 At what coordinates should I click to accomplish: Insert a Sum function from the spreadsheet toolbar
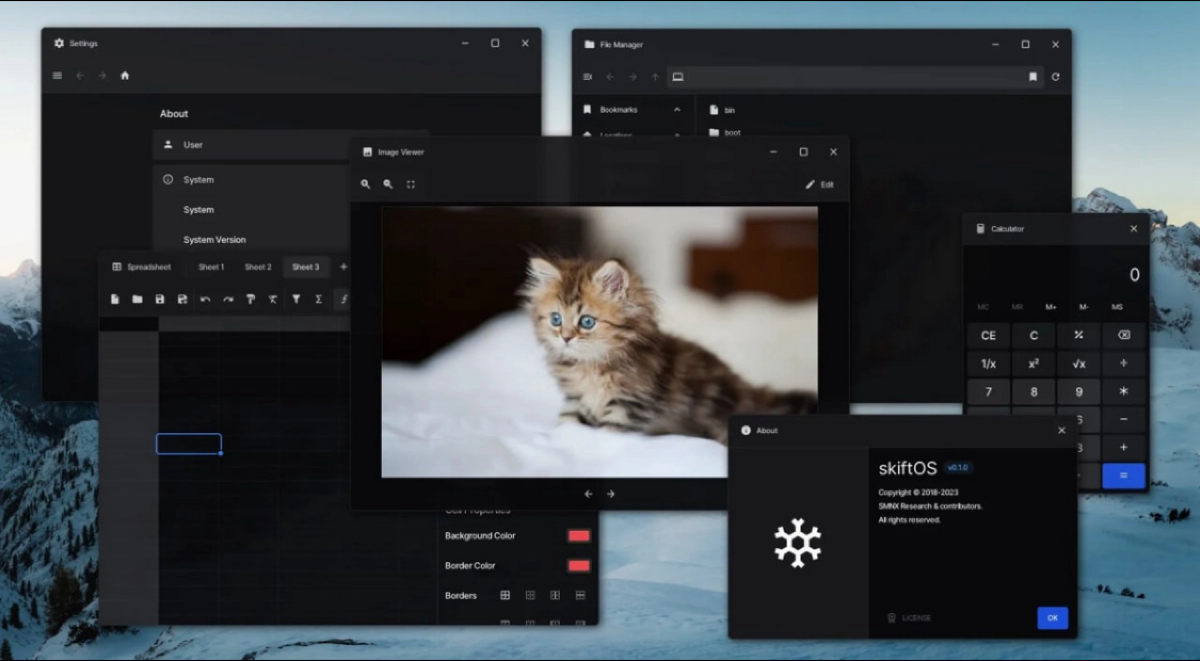point(317,298)
